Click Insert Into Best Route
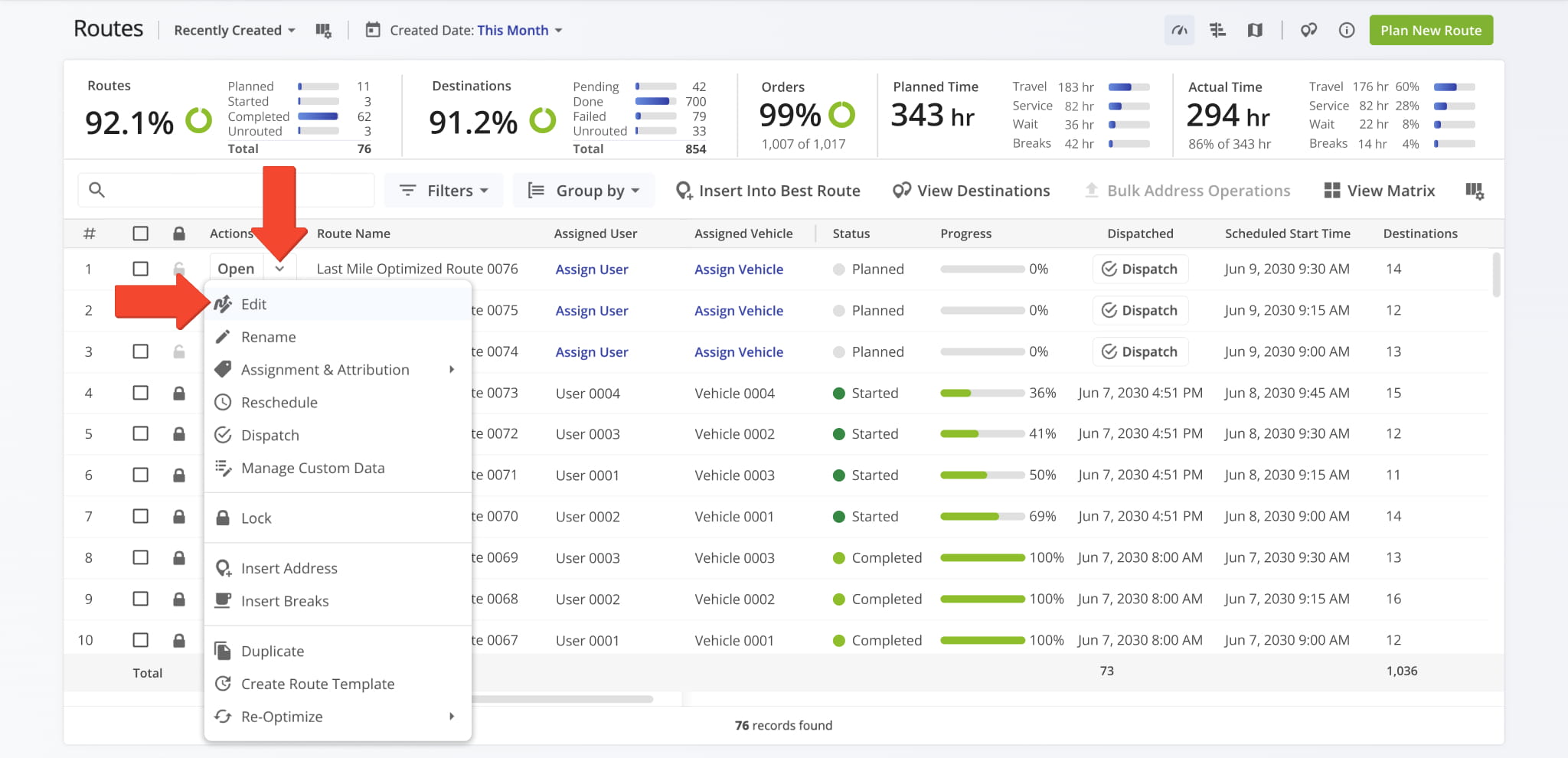The width and height of the screenshot is (1568, 758). coord(768,191)
